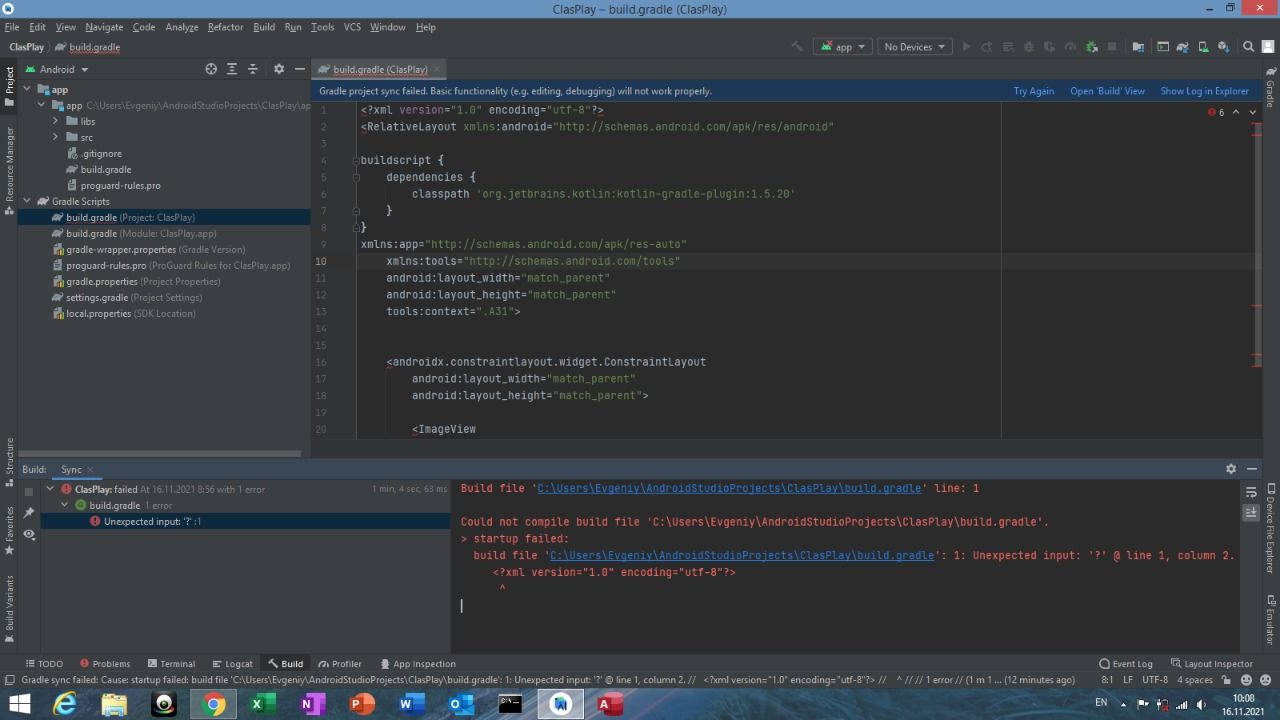Viewport: 1280px width, 720px height.
Task: Open the VCS menu
Action: (x=352, y=27)
